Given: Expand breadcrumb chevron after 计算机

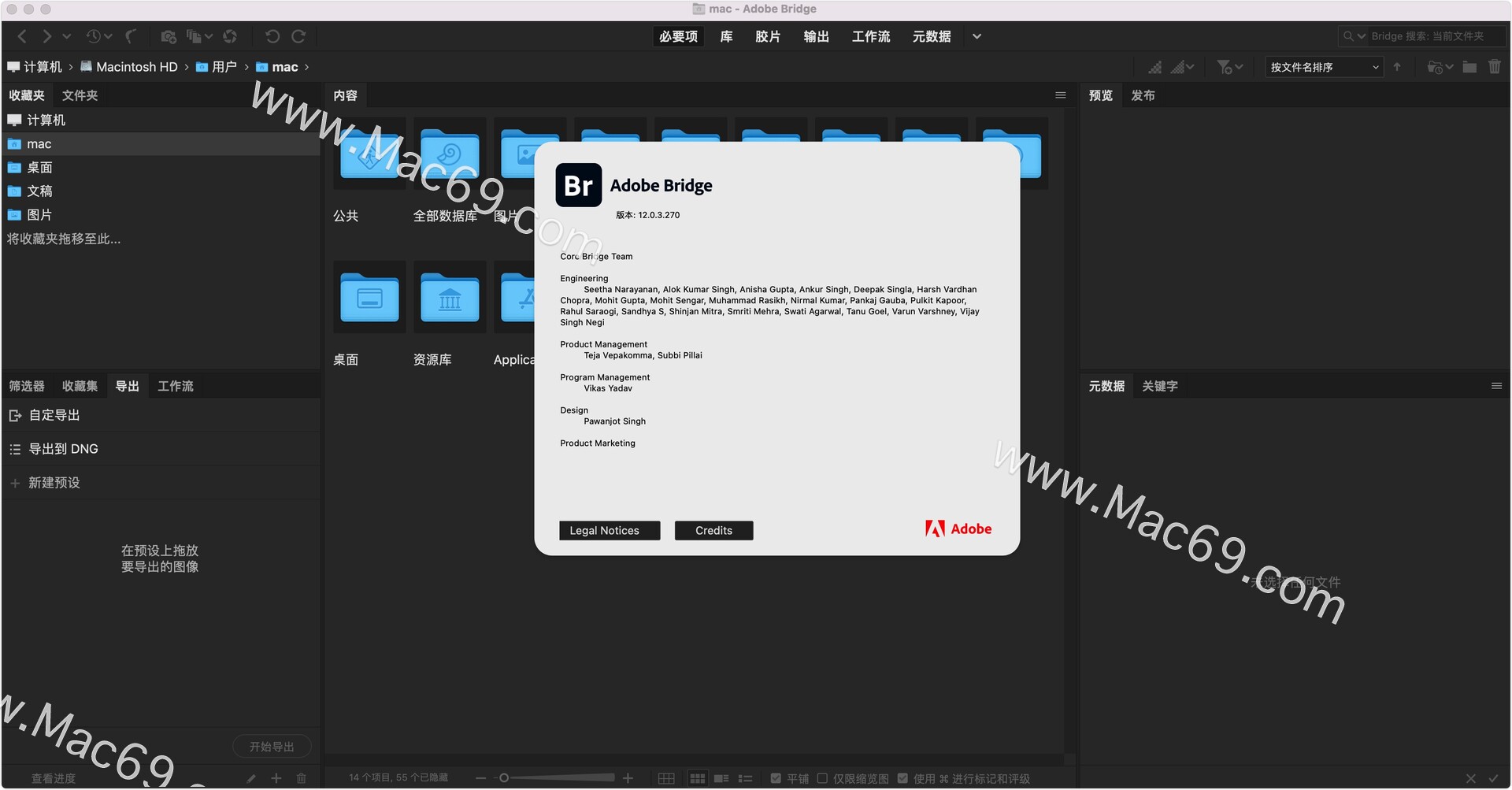Looking at the screenshot, I should pyautogui.click(x=71, y=67).
